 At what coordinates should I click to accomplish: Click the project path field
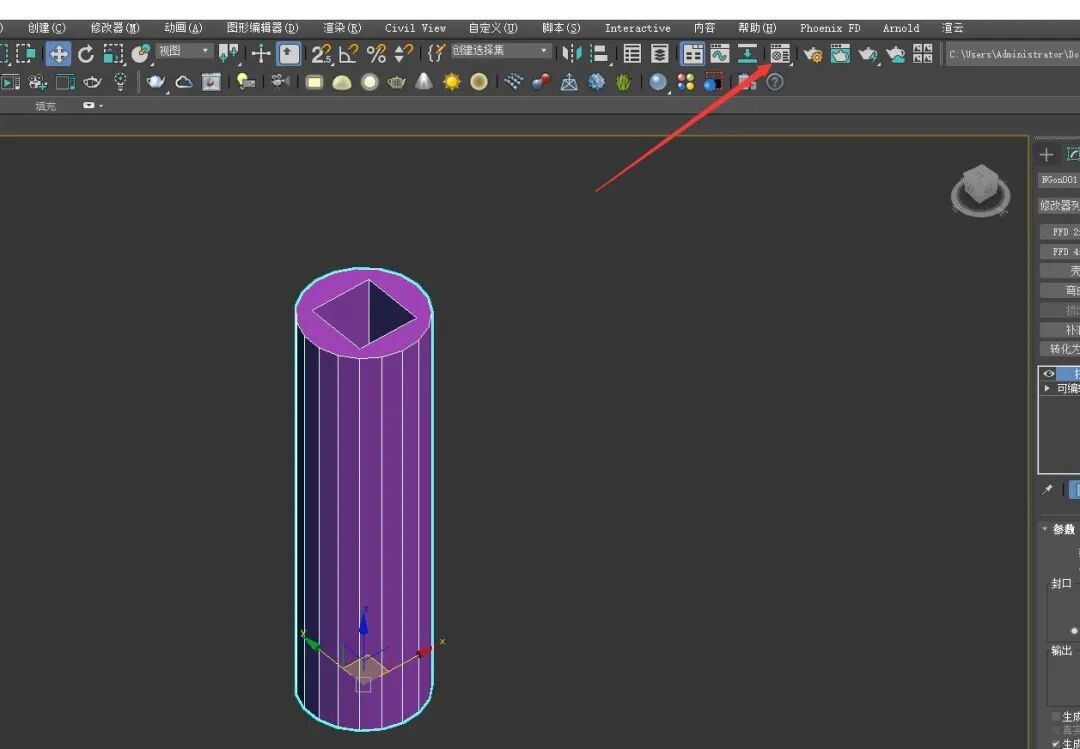point(1012,54)
